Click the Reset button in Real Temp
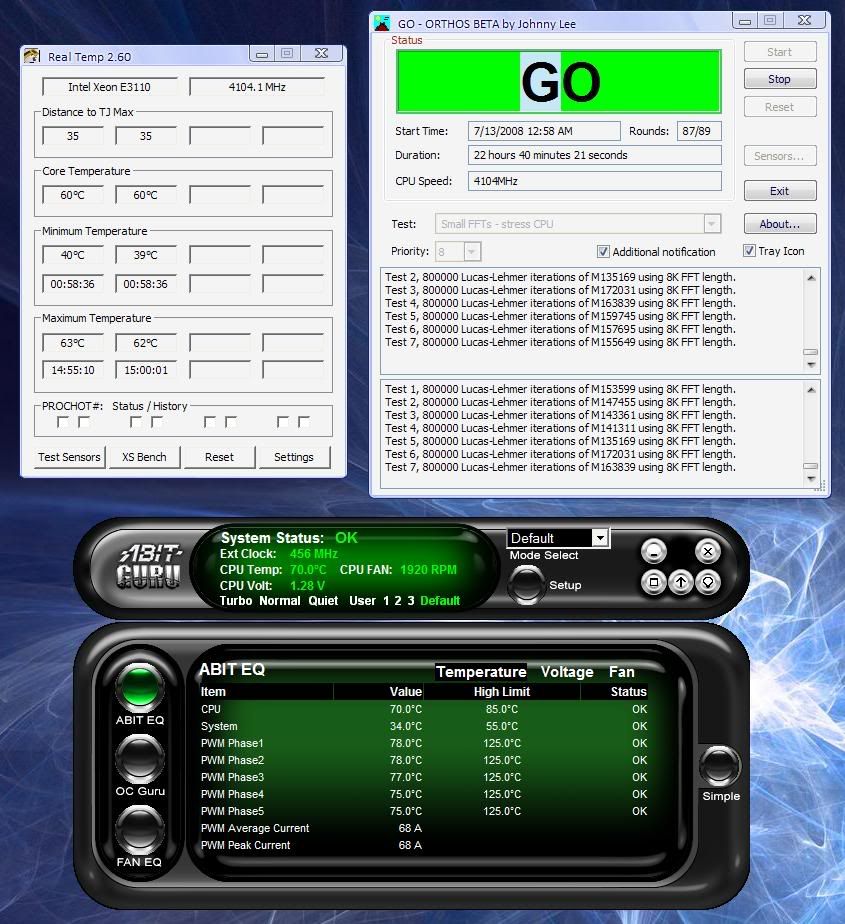Screen dimensions: 845x924 (x=219, y=457)
